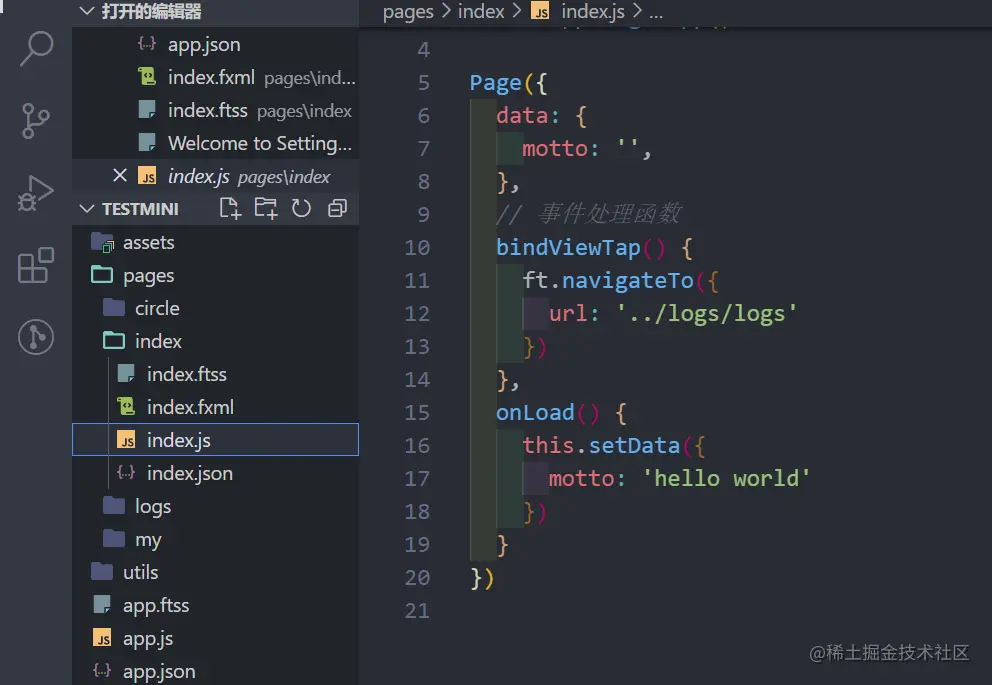The height and width of the screenshot is (685, 992).
Task: Collapse all folders in explorer
Action: tap(337, 208)
